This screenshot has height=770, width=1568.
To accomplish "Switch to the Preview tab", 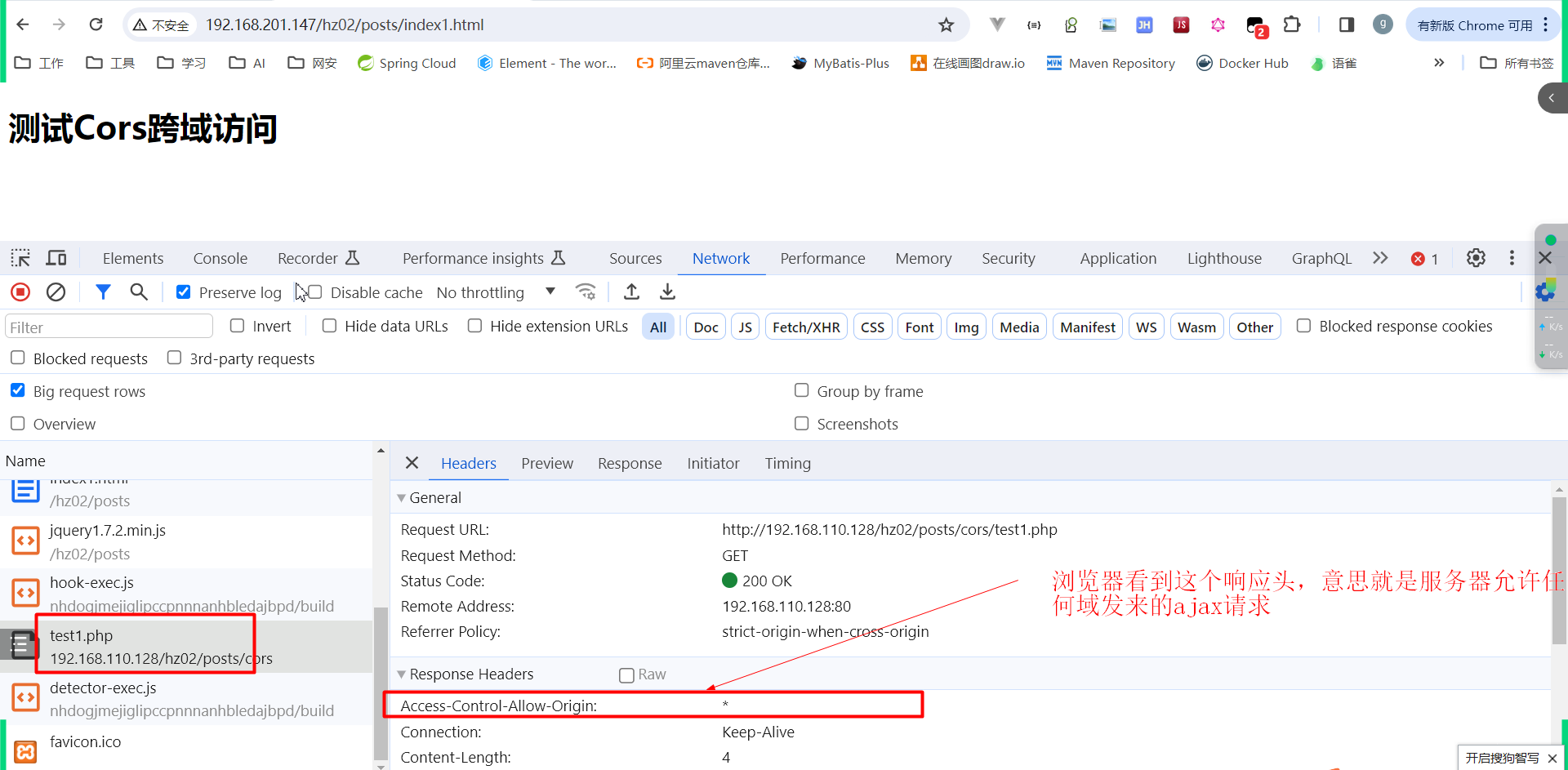I will tap(547, 463).
